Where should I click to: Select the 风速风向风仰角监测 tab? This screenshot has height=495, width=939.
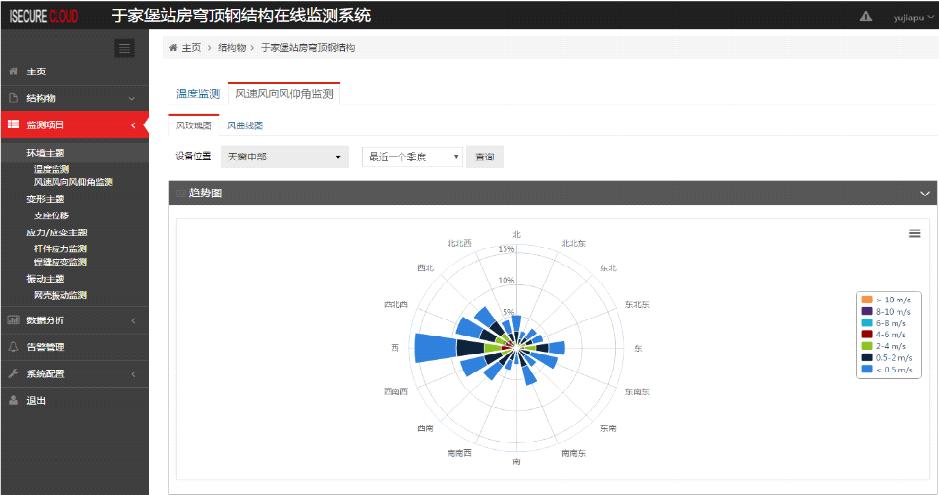coord(284,94)
